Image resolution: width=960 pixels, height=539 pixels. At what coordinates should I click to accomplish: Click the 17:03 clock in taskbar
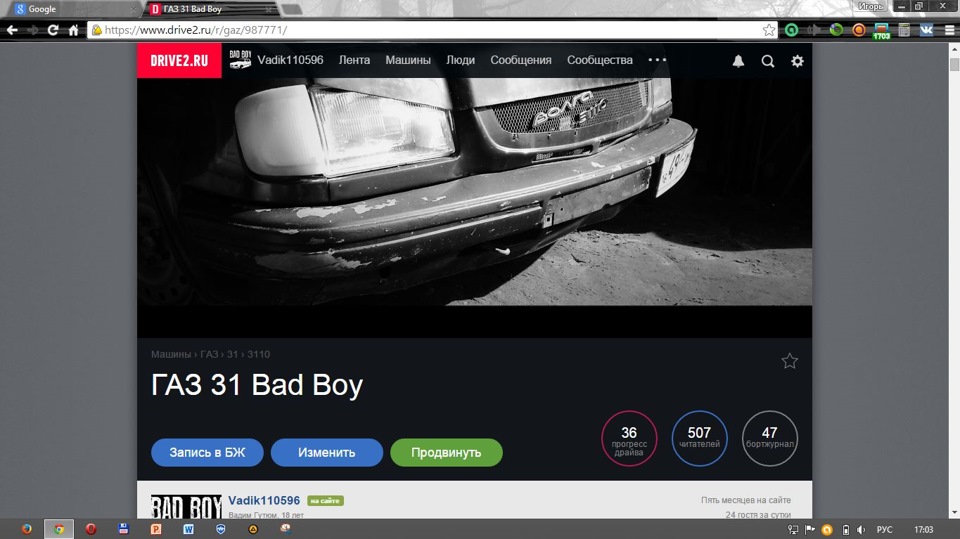[923, 530]
